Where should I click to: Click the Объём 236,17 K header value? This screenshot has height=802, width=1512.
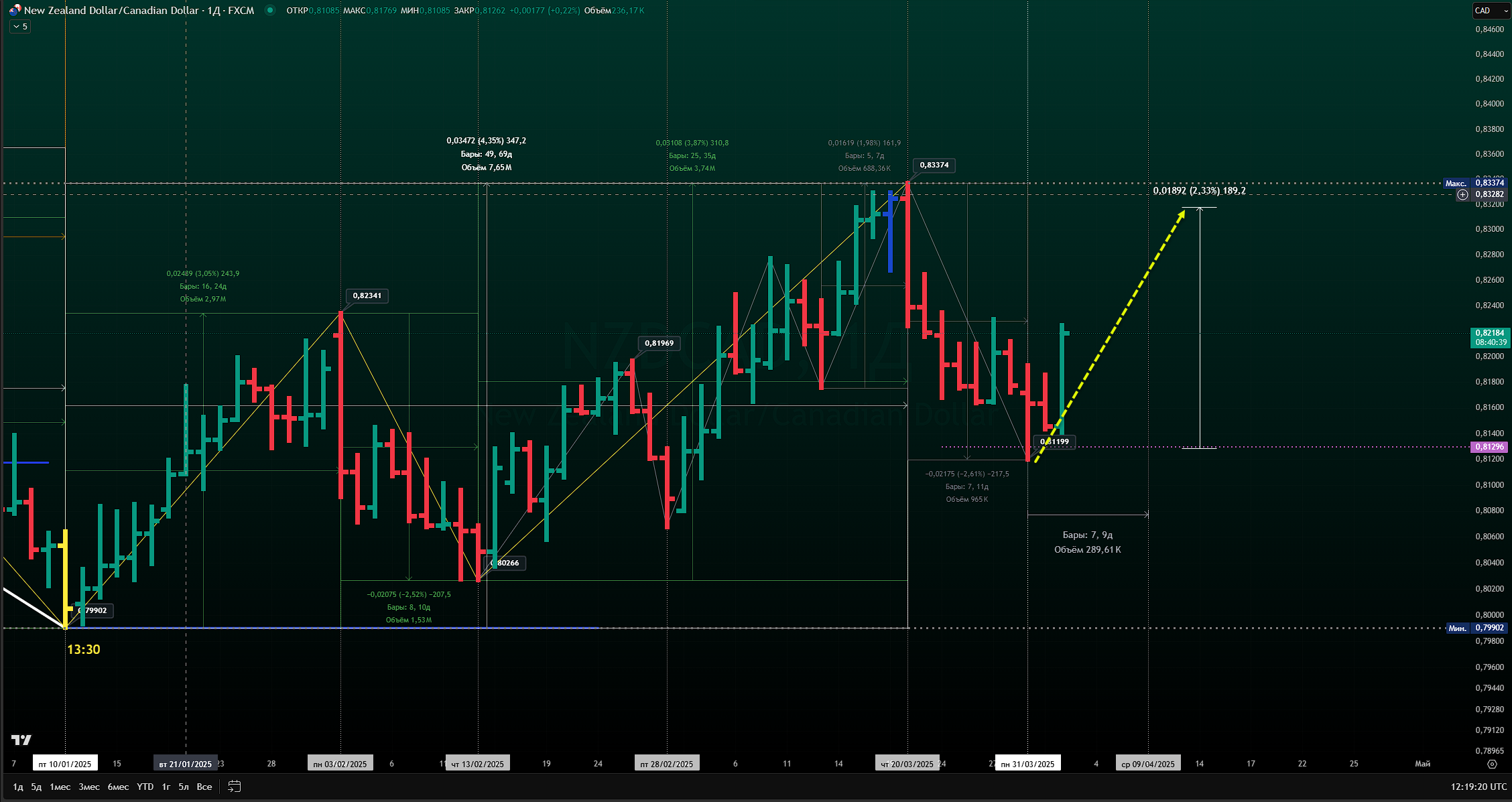point(615,10)
